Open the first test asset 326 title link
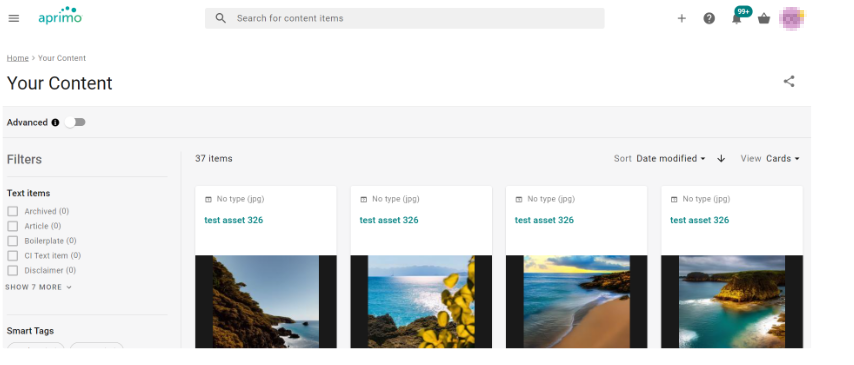The image size is (854, 365). 234,220
